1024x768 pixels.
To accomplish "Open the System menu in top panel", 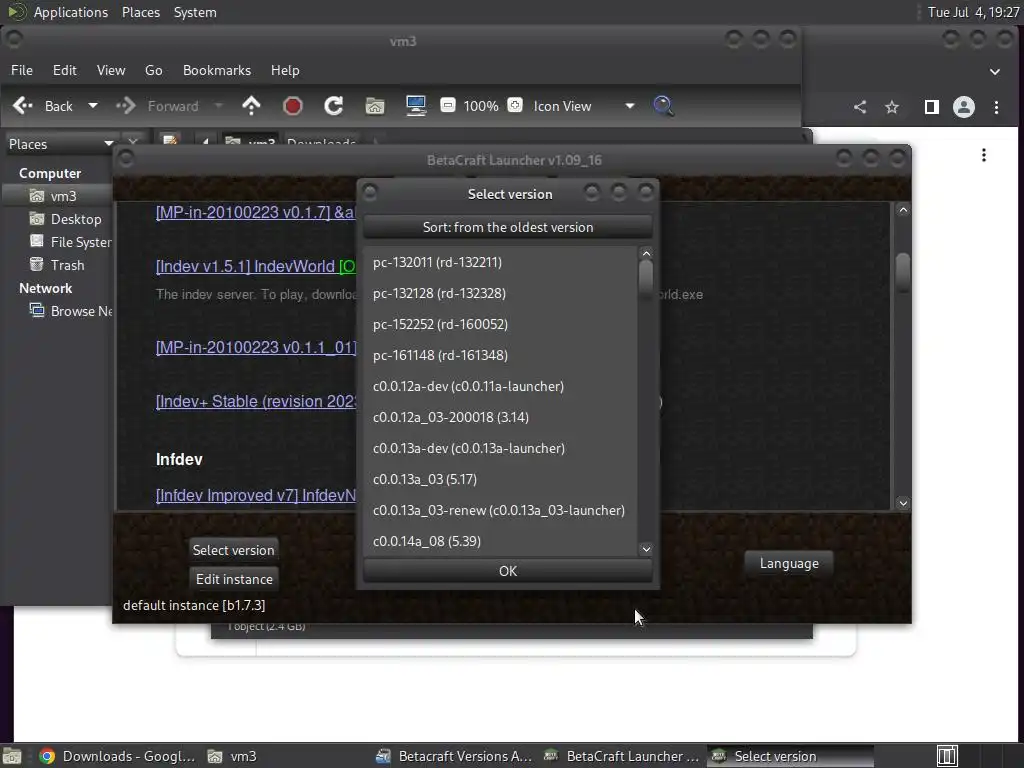I will coord(195,12).
